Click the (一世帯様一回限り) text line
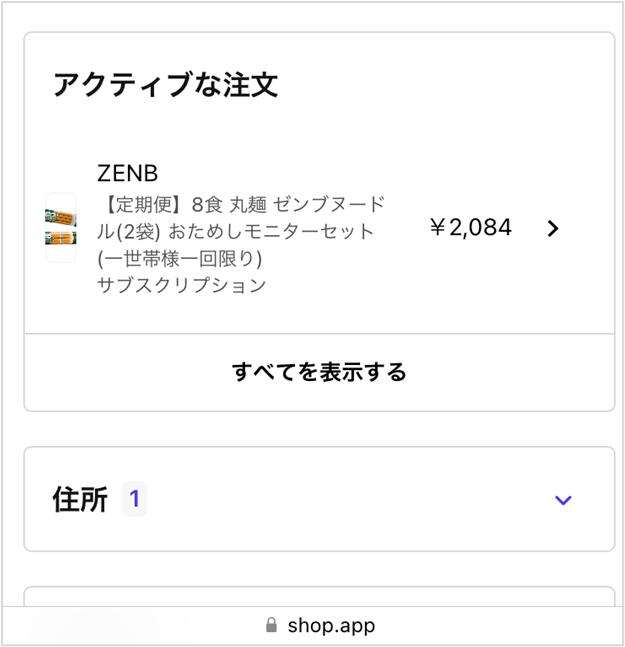This screenshot has width=625, height=647. (x=179, y=259)
